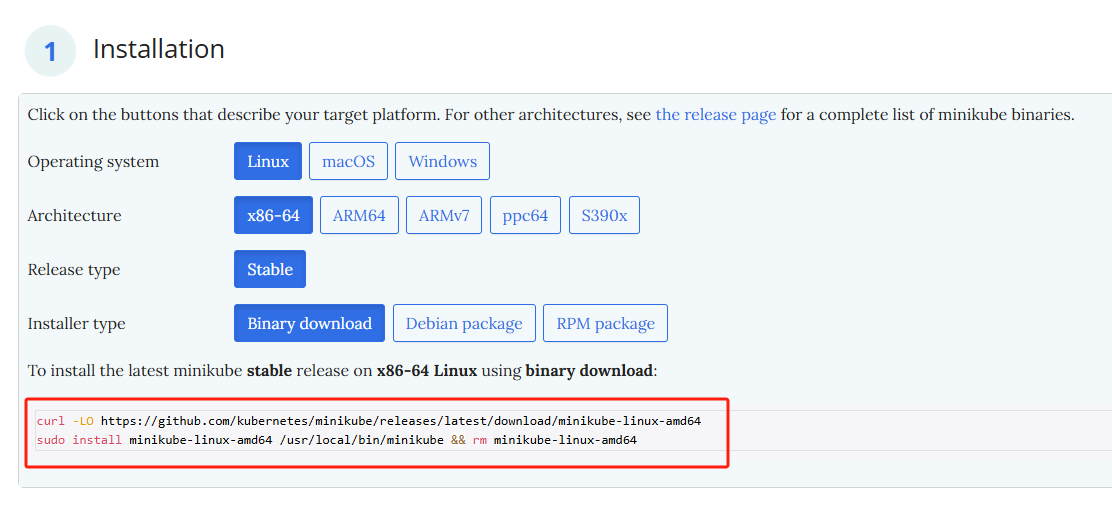Select S390x architecture option

(604, 216)
